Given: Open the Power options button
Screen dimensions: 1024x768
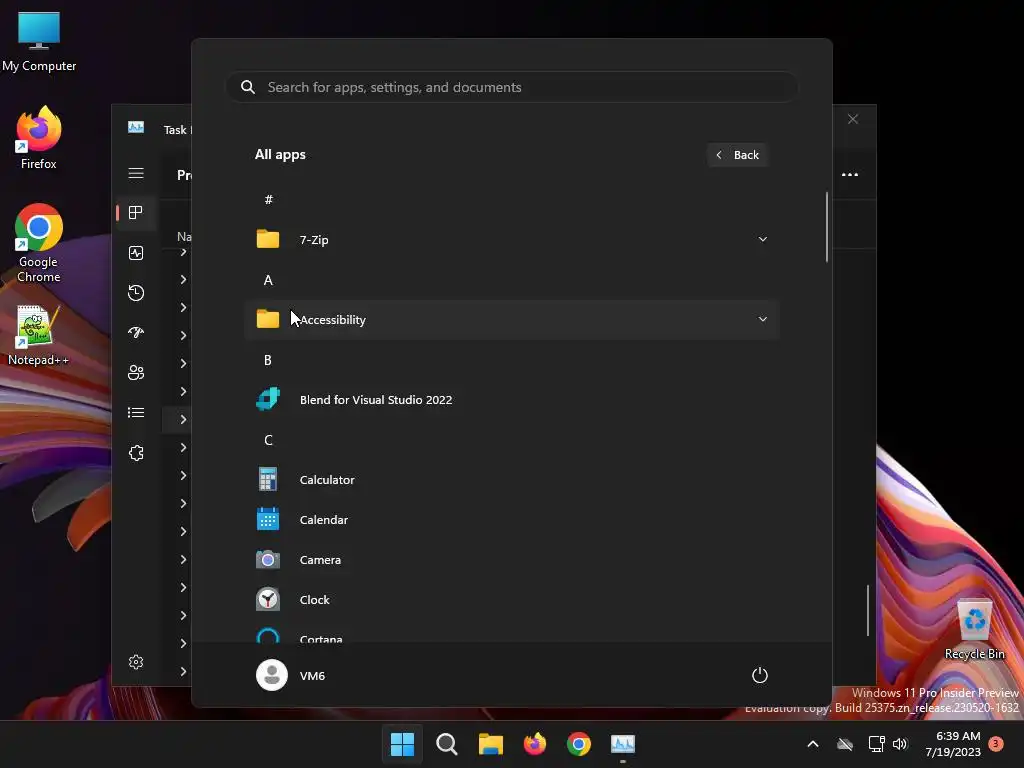Looking at the screenshot, I should (x=760, y=675).
